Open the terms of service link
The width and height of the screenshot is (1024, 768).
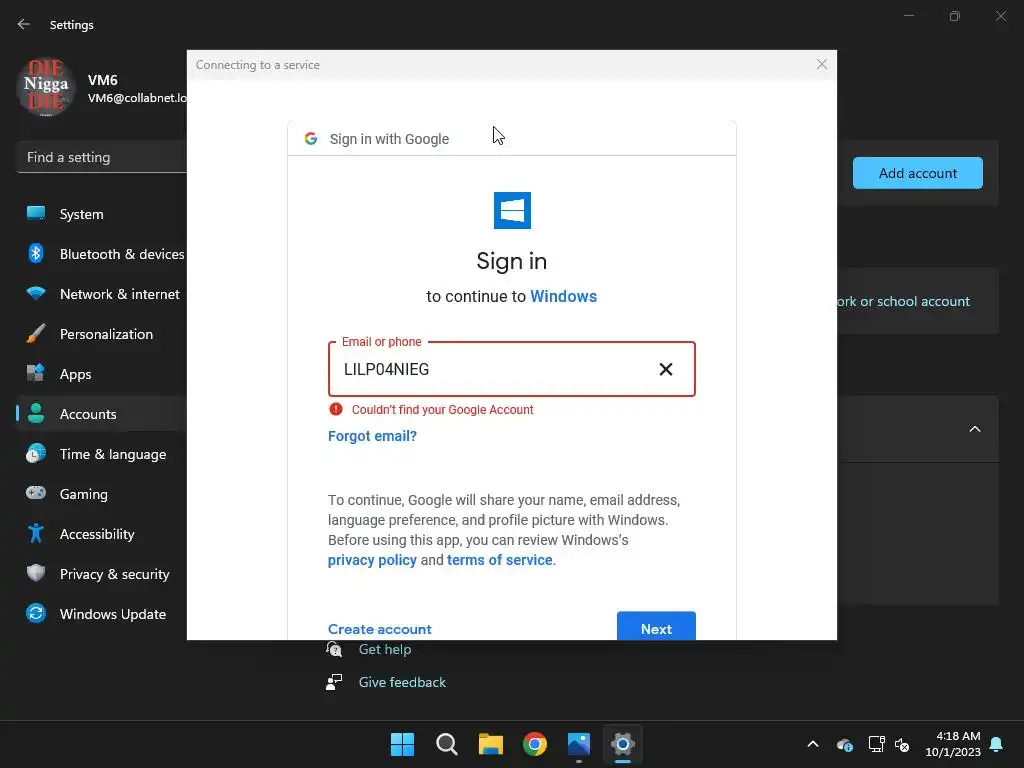tap(500, 560)
